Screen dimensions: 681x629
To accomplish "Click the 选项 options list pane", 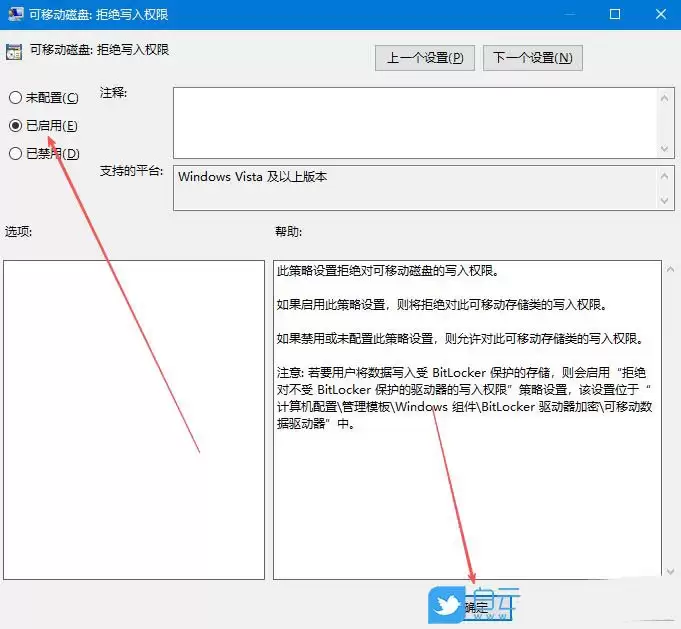I will tap(134, 420).
